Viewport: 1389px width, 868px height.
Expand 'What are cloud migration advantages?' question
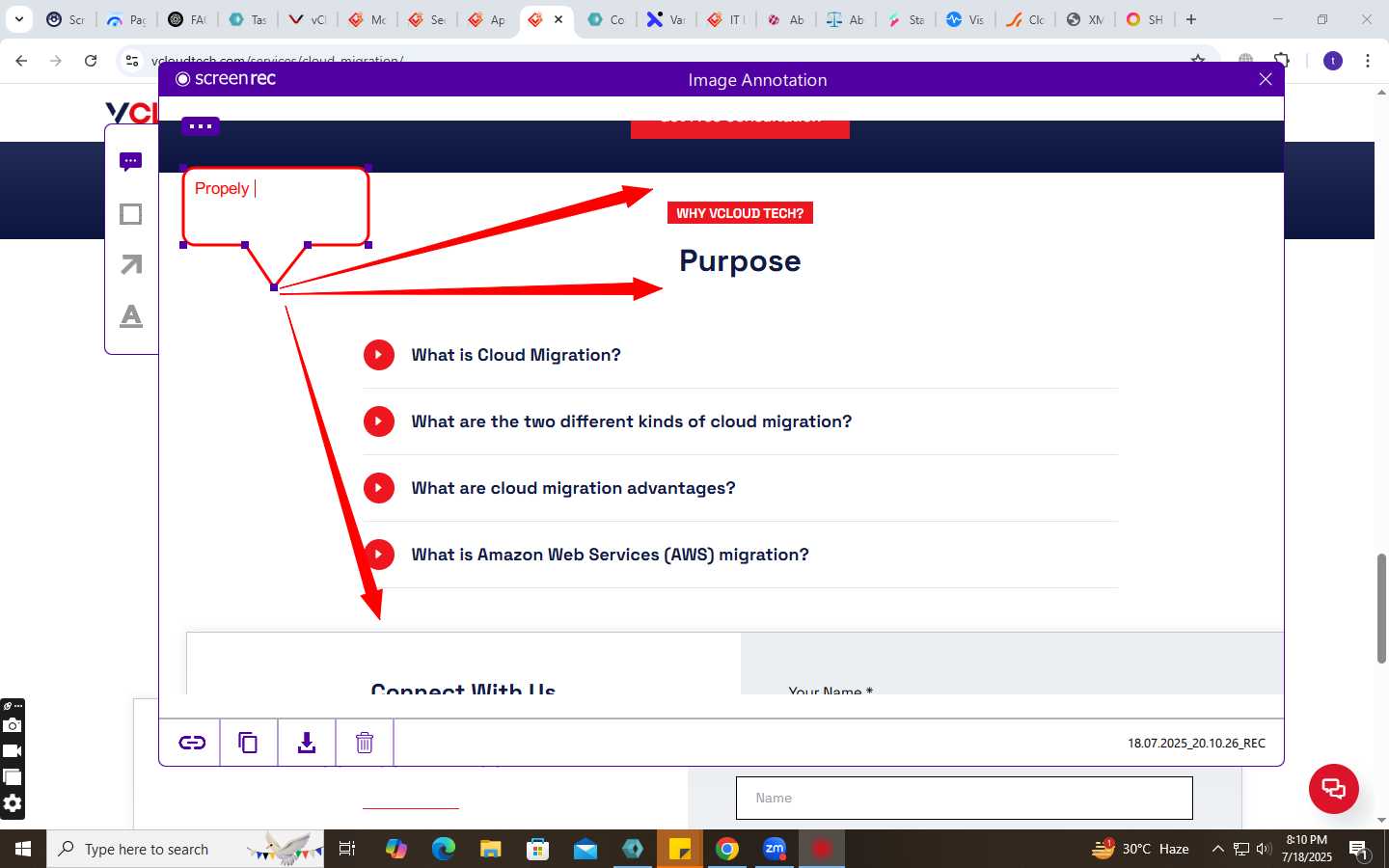(x=573, y=488)
